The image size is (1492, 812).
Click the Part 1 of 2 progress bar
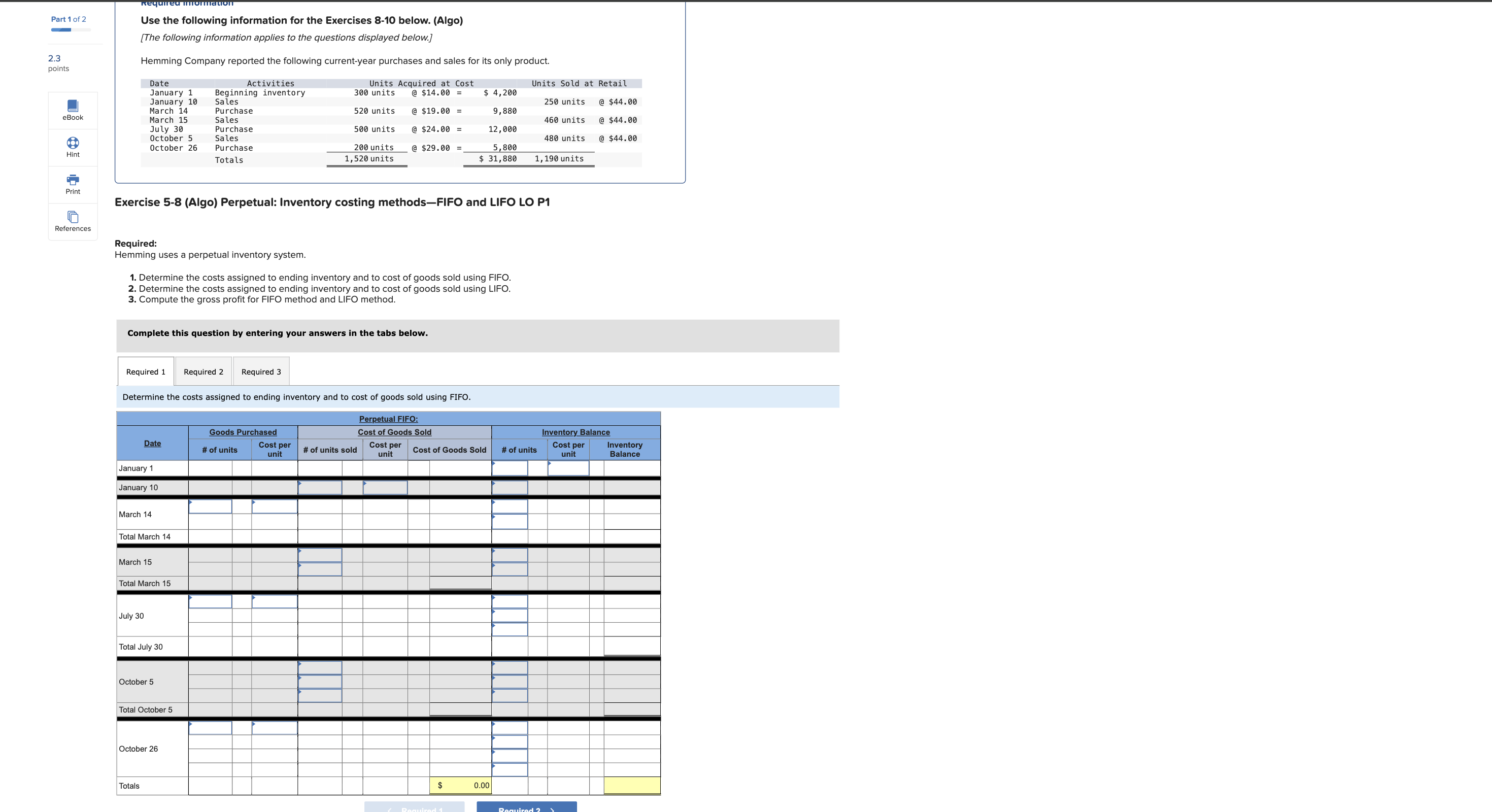[x=71, y=29]
